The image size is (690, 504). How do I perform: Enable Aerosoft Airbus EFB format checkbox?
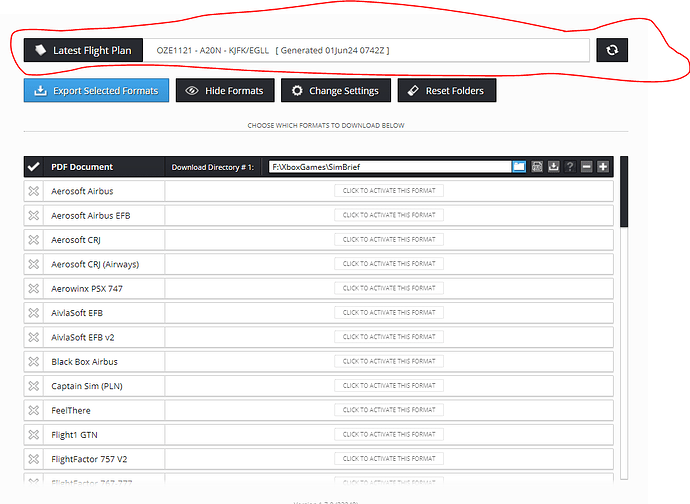33,215
